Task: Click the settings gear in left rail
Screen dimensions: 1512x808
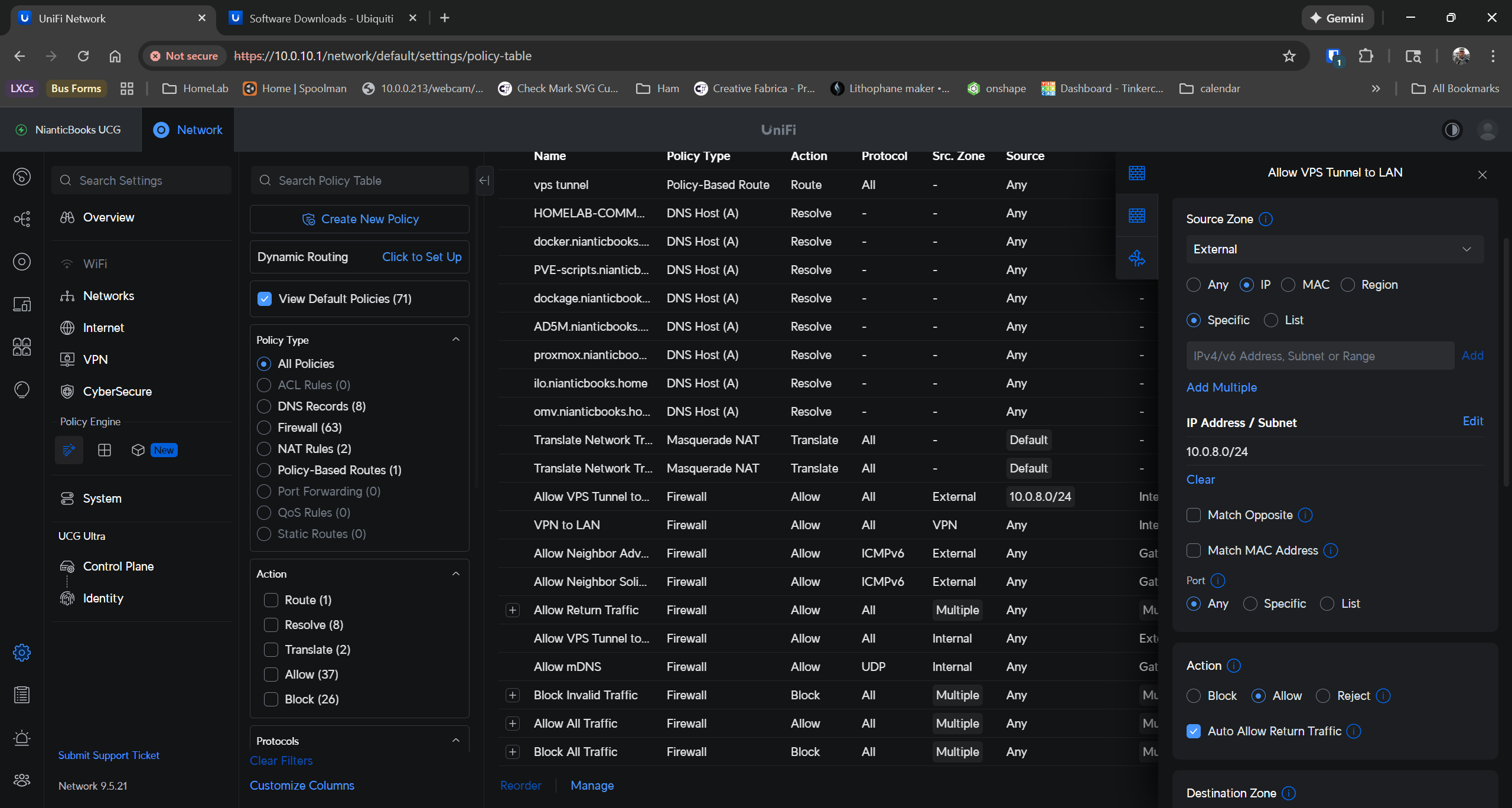Action: pyautogui.click(x=22, y=652)
